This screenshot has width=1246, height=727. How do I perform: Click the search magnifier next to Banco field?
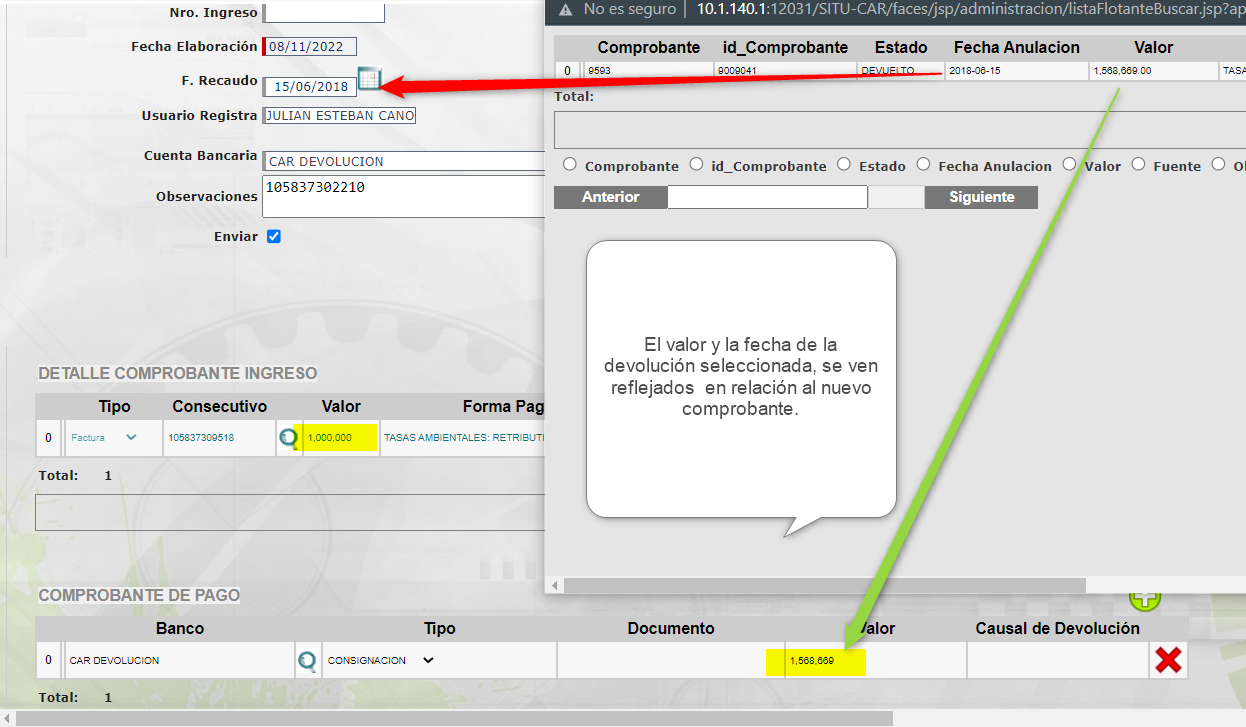click(307, 661)
